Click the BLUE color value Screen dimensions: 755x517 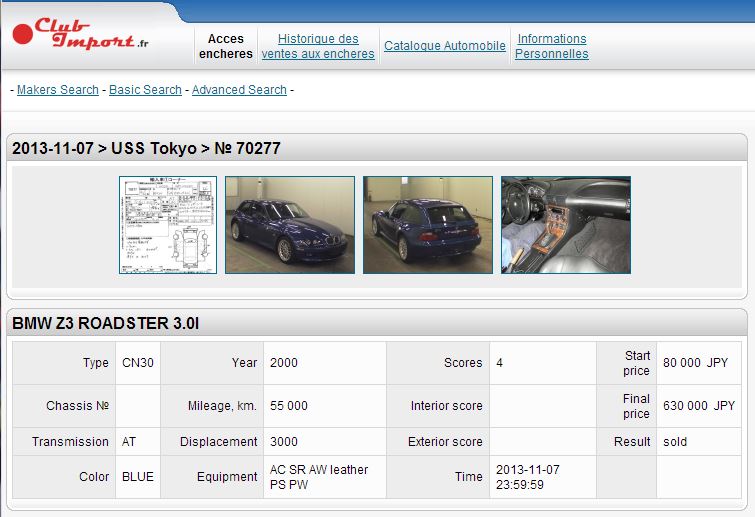[138, 477]
